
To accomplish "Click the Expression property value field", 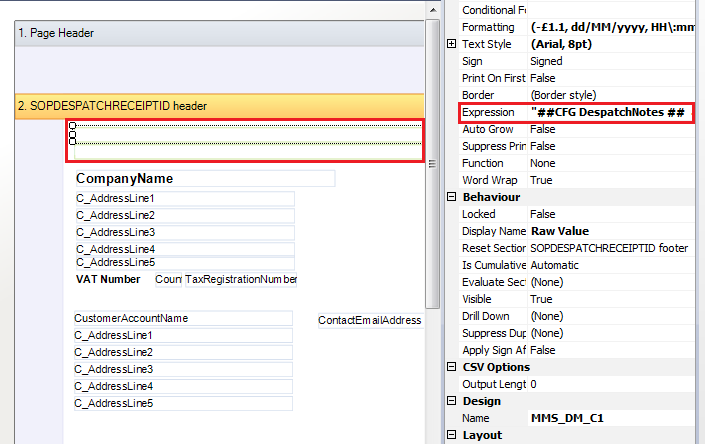I will coord(608,112).
